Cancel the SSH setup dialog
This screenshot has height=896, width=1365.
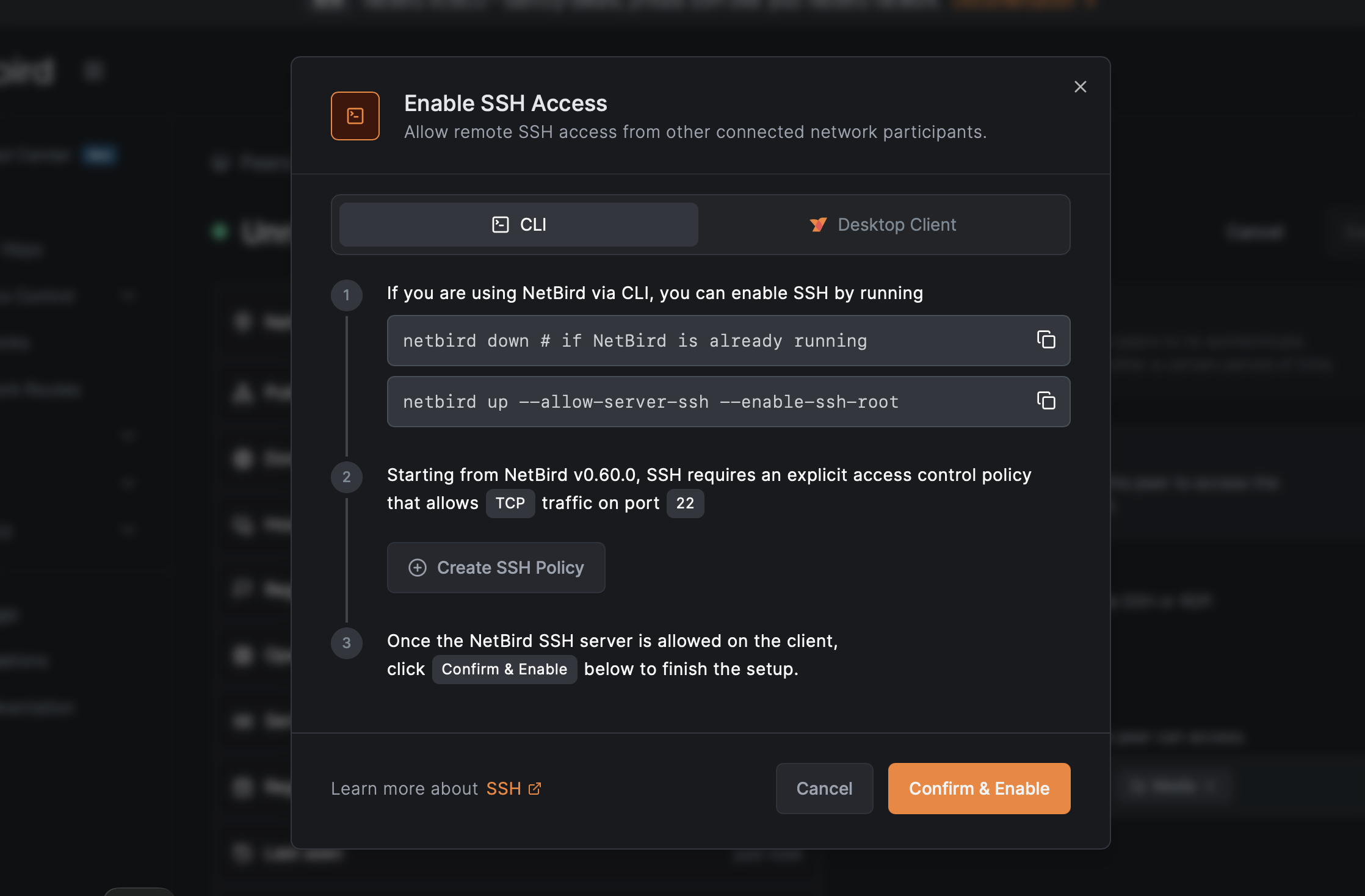[x=824, y=788]
